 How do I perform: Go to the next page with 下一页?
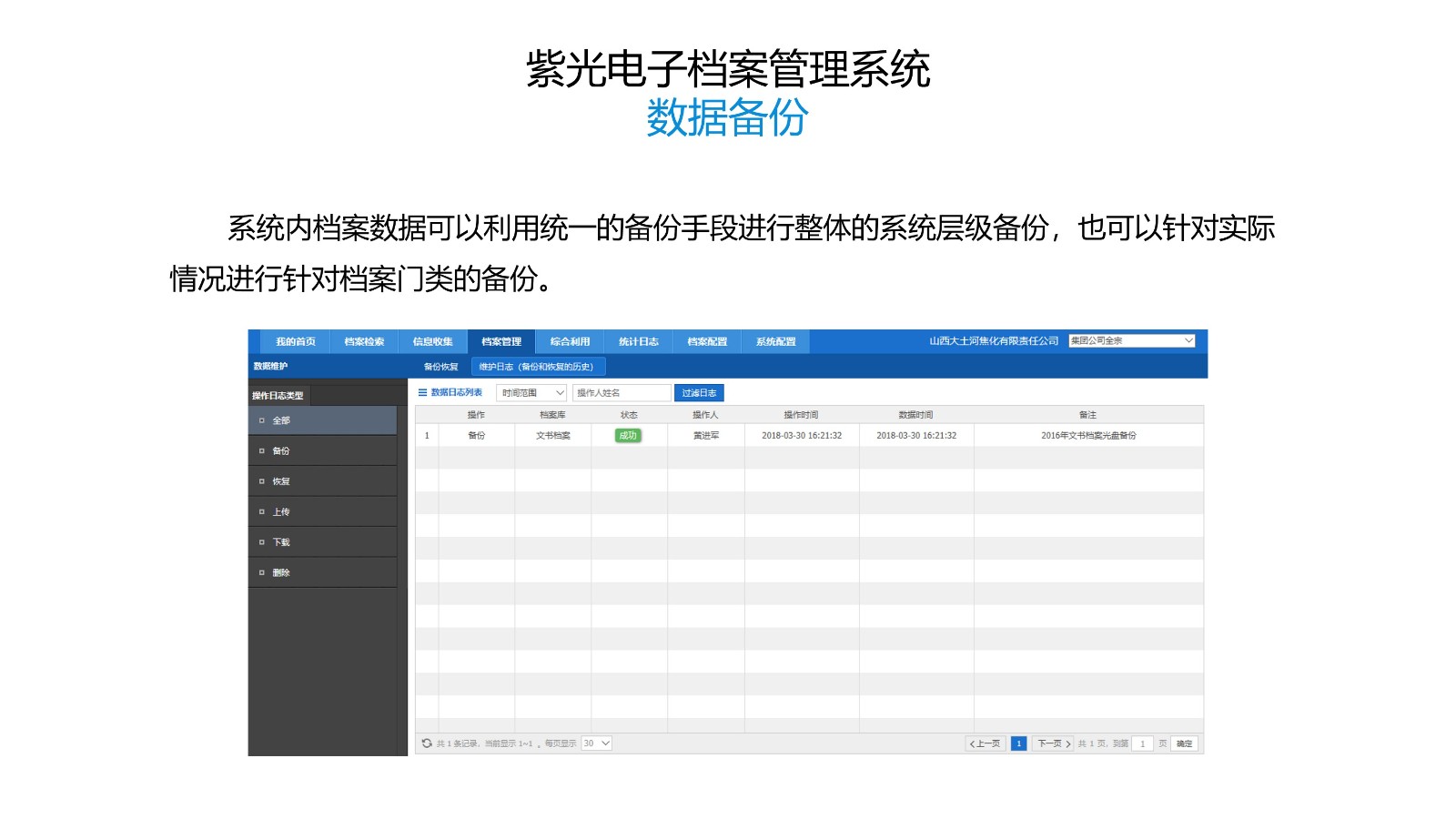click(1053, 743)
